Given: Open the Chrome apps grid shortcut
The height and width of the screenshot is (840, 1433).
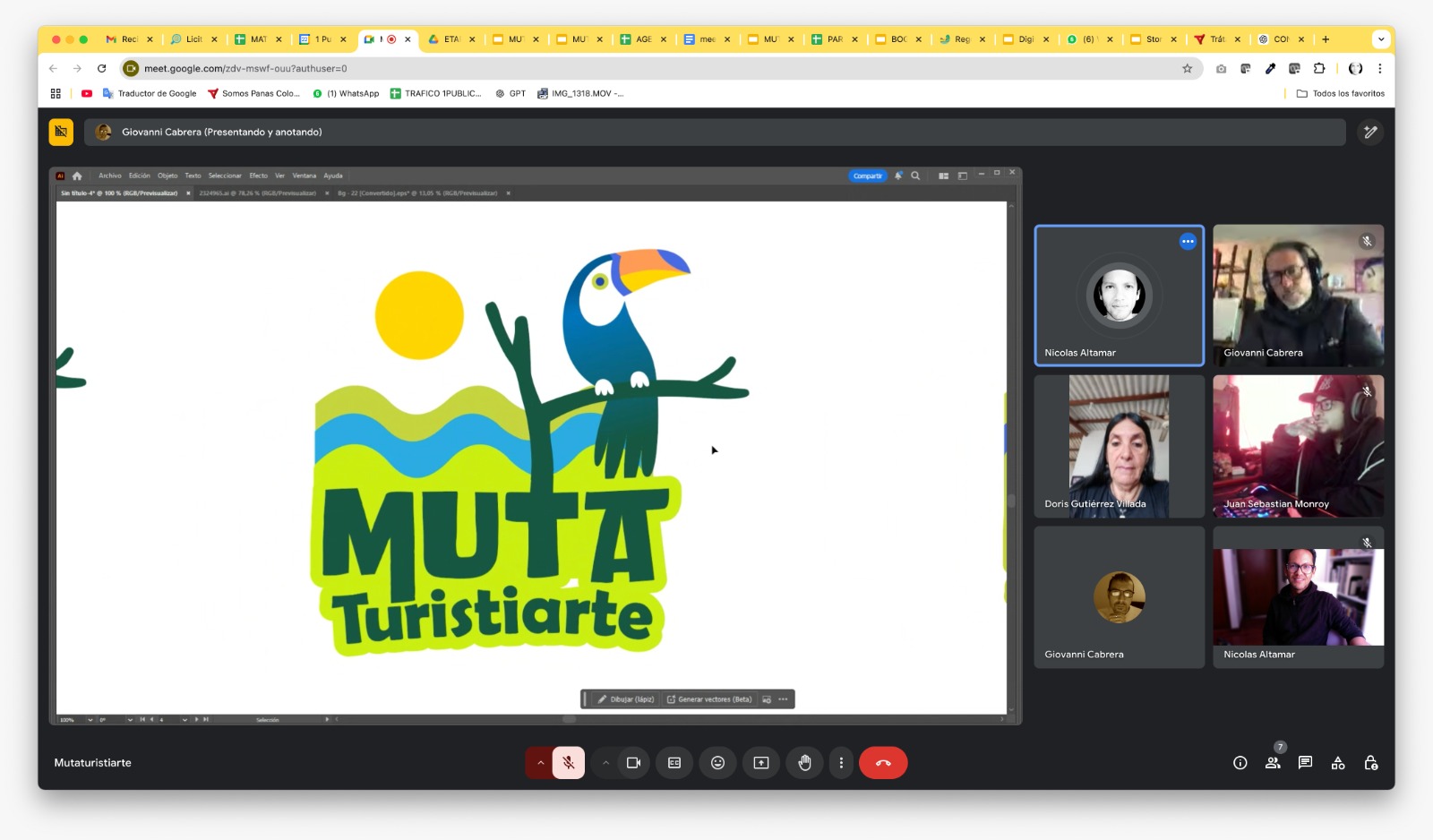Looking at the screenshot, I should [56, 93].
